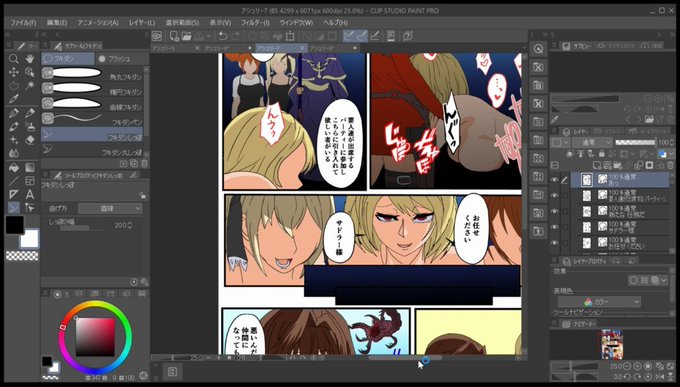Select the Move layer tool

[x=13, y=72]
